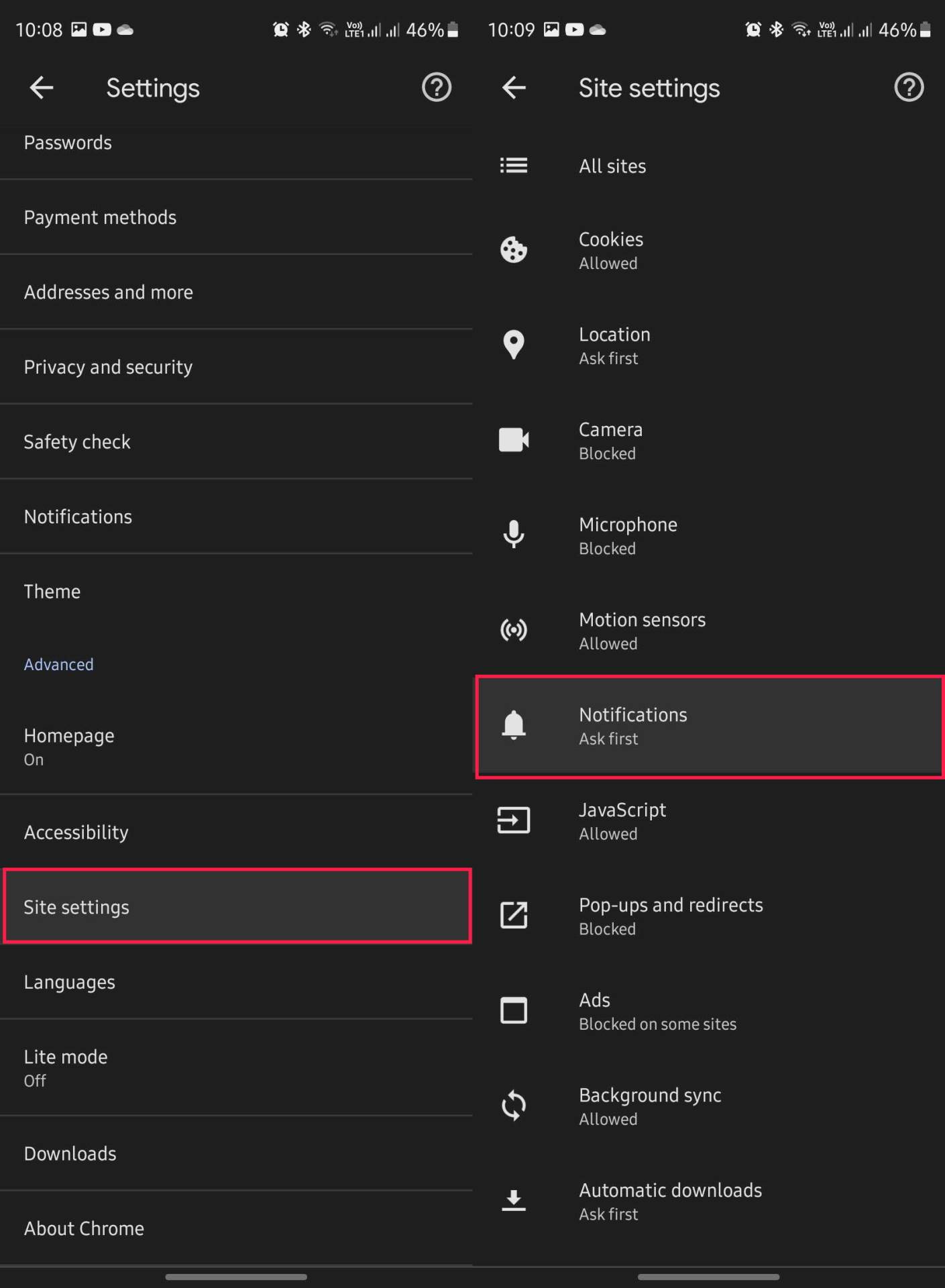Screen dimensions: 945x1288
Task: Open help from the Site settings header
Action: pos(908,88)
